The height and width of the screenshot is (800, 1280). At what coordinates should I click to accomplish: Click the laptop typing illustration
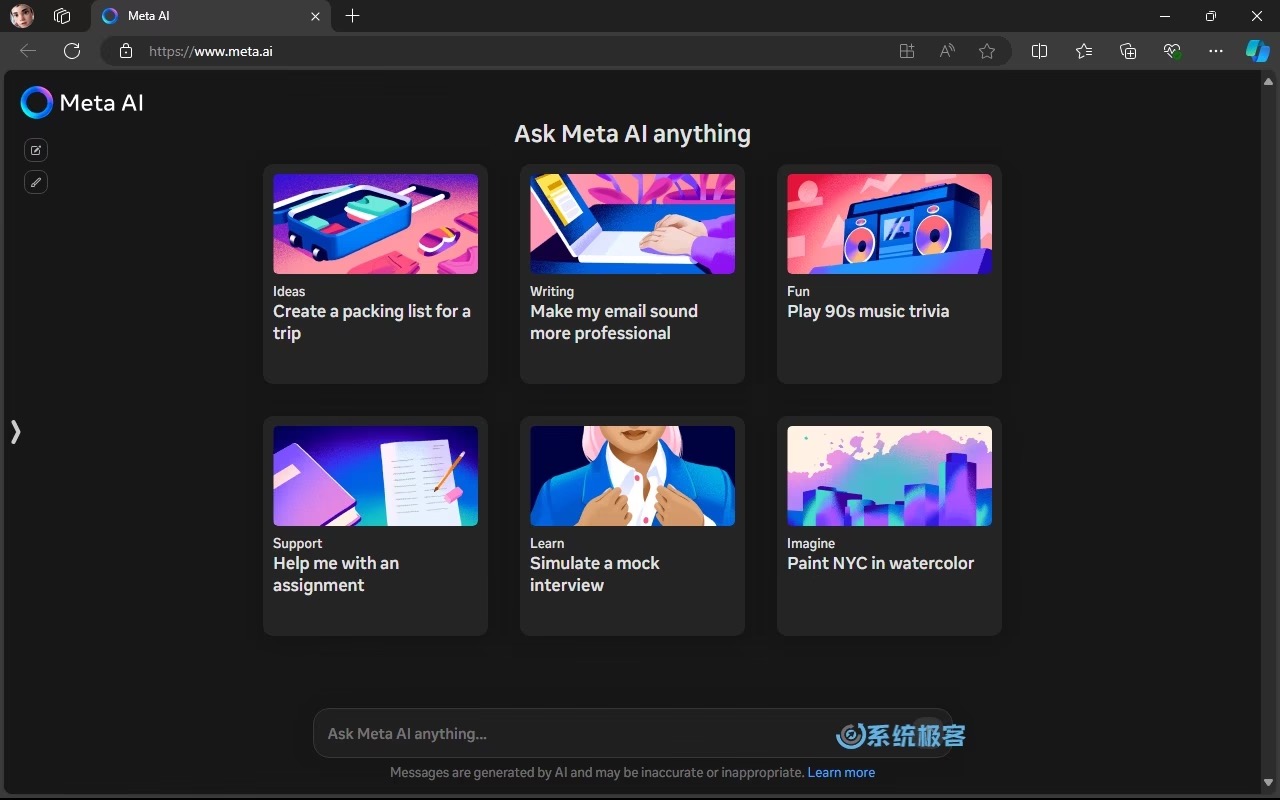coord(632,224)
